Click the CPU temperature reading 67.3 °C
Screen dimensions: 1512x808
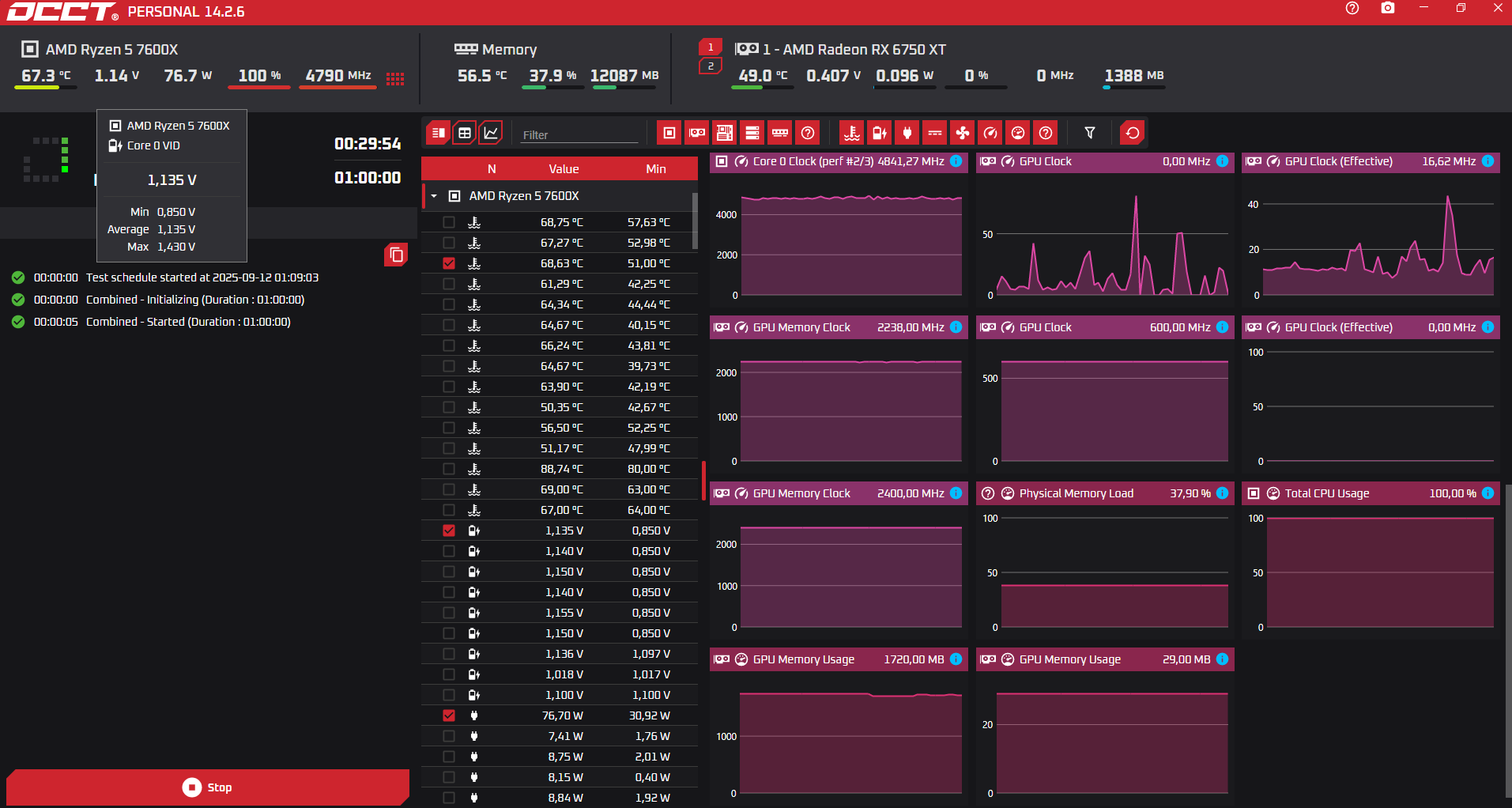pyautogui.click(x=46, y=76)
